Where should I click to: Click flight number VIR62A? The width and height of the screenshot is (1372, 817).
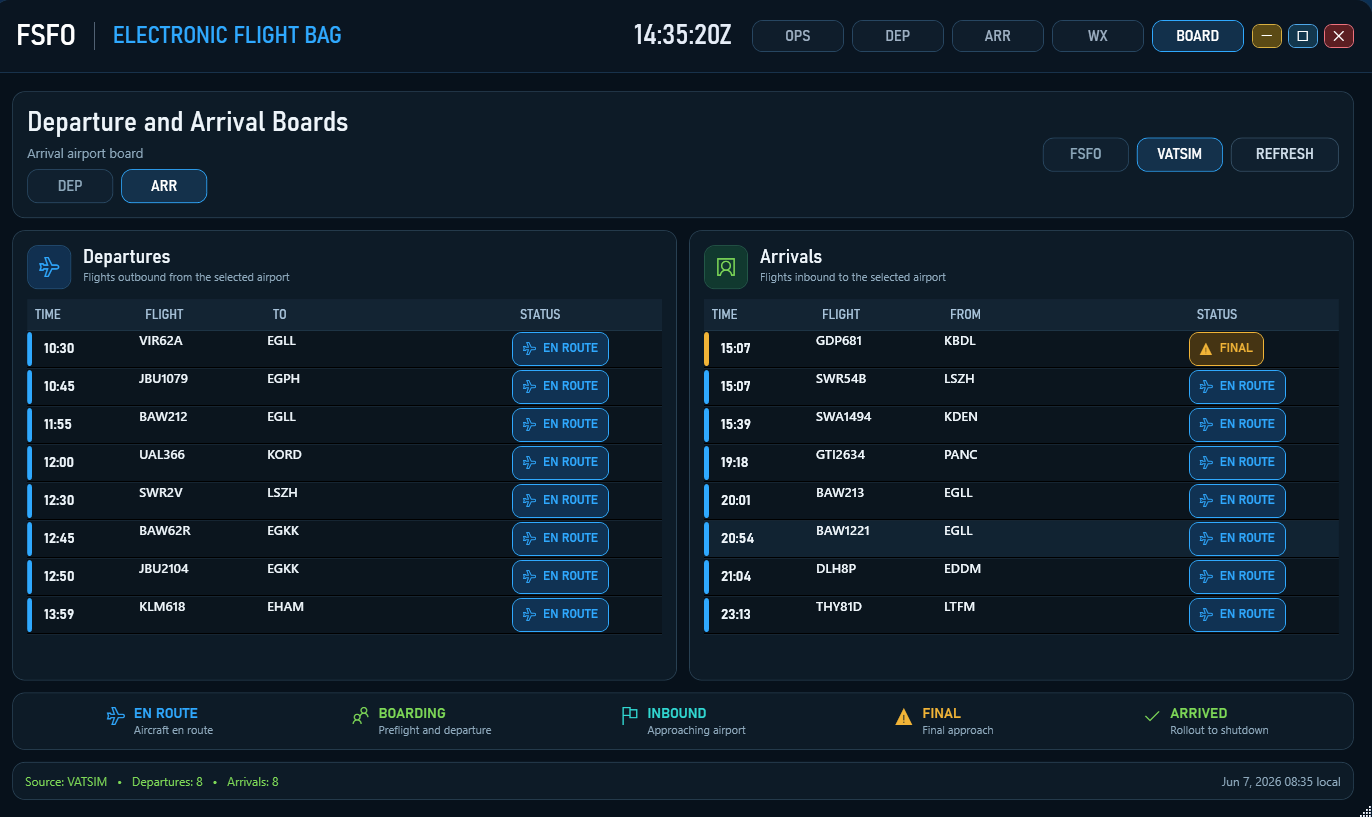coord(161,341)
